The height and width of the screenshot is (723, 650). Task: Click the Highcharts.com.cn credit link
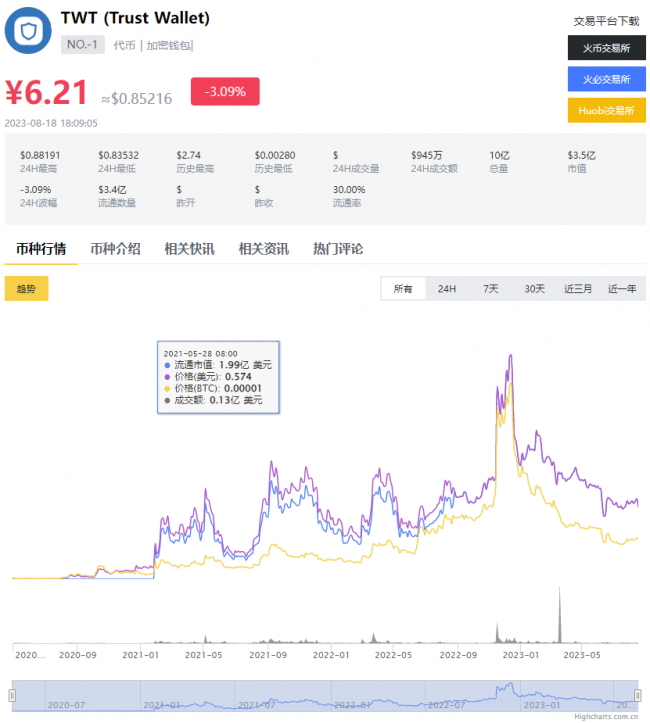point(606,717)
